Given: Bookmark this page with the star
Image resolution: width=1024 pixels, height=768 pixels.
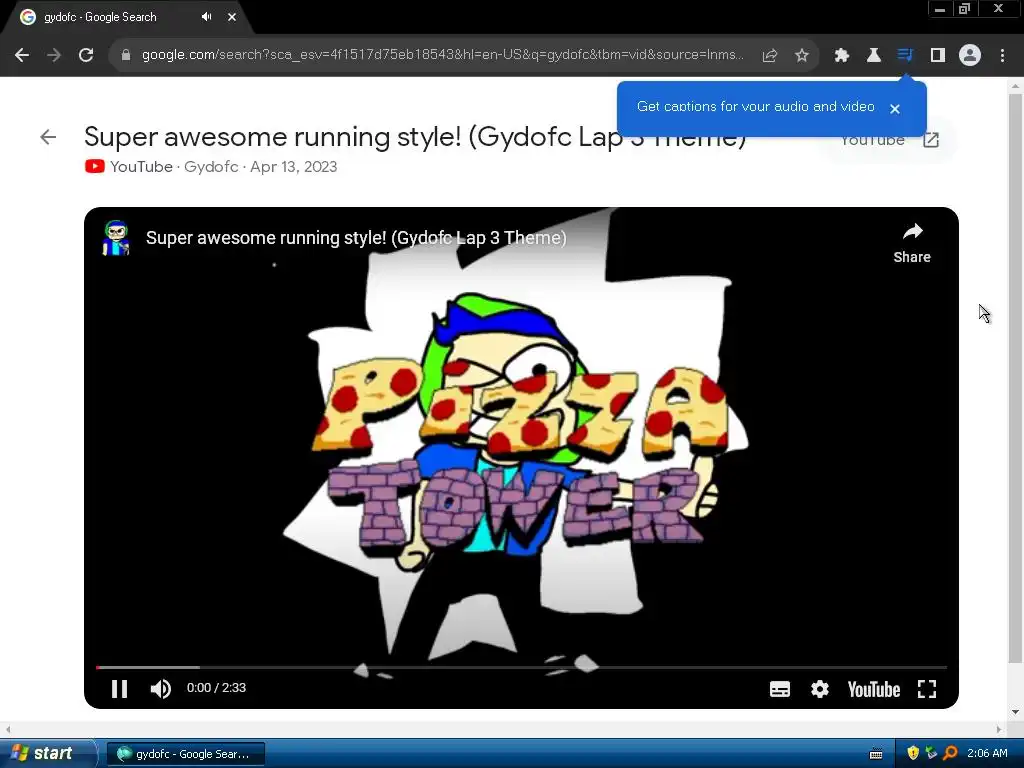Looking at the screenshot, I should point(802,56).
